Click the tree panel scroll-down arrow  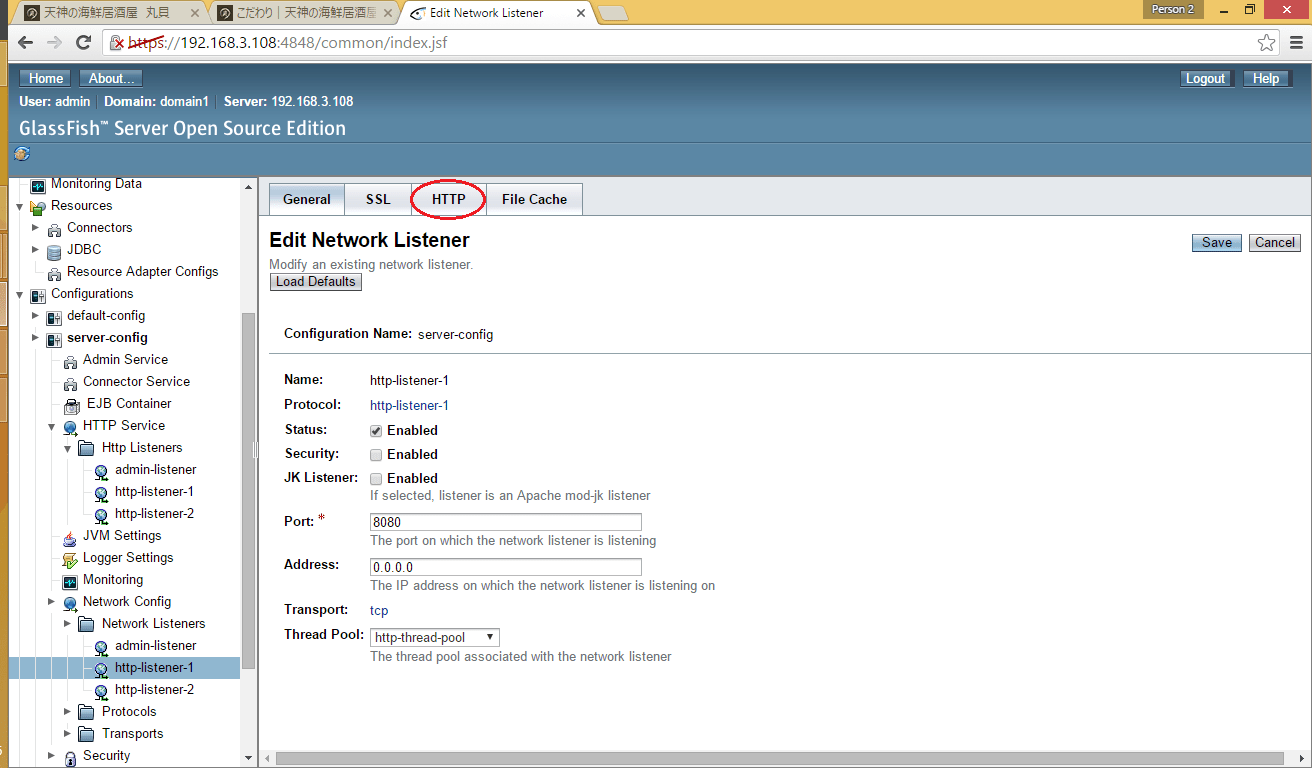coord(249,759)
